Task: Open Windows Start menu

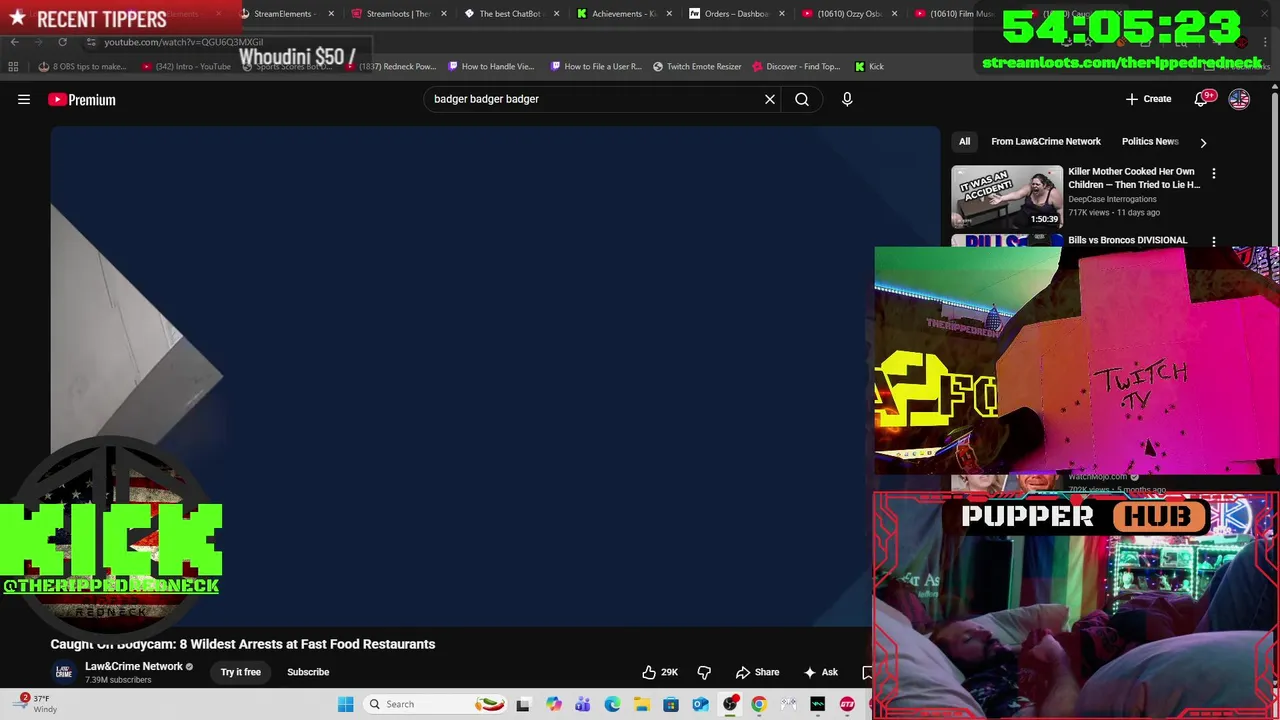Action: tap(345, 704)
